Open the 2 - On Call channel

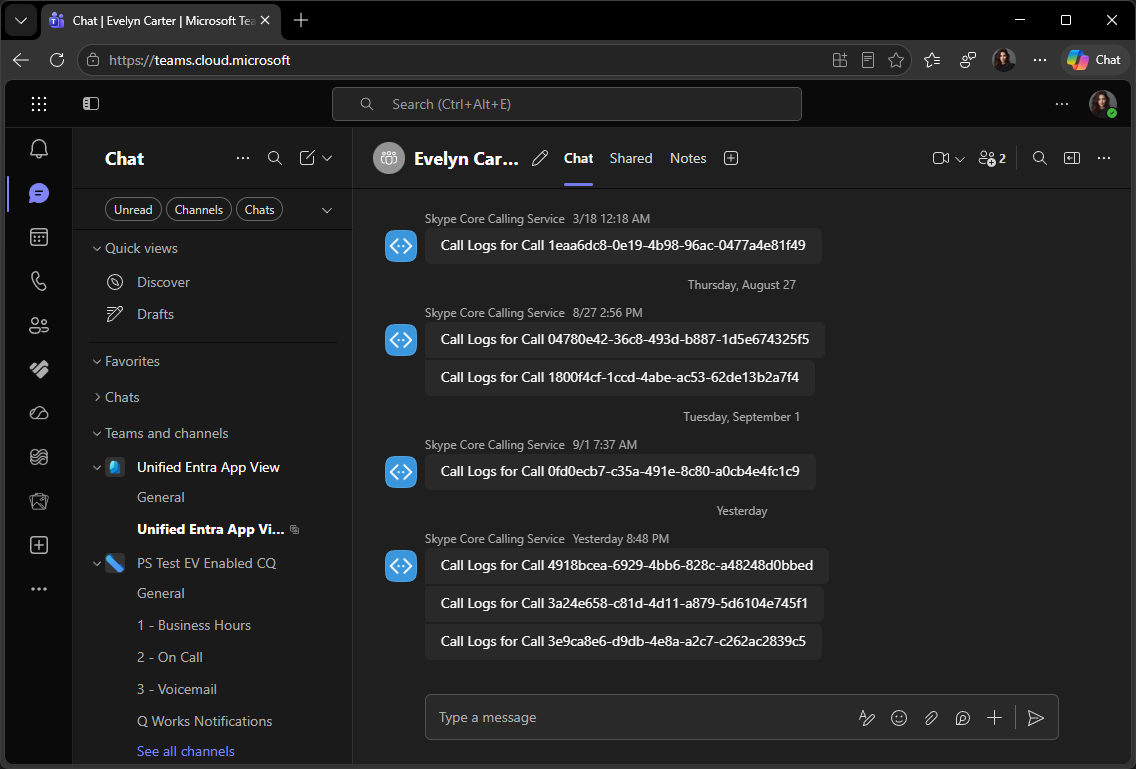[x=170, y=657]
